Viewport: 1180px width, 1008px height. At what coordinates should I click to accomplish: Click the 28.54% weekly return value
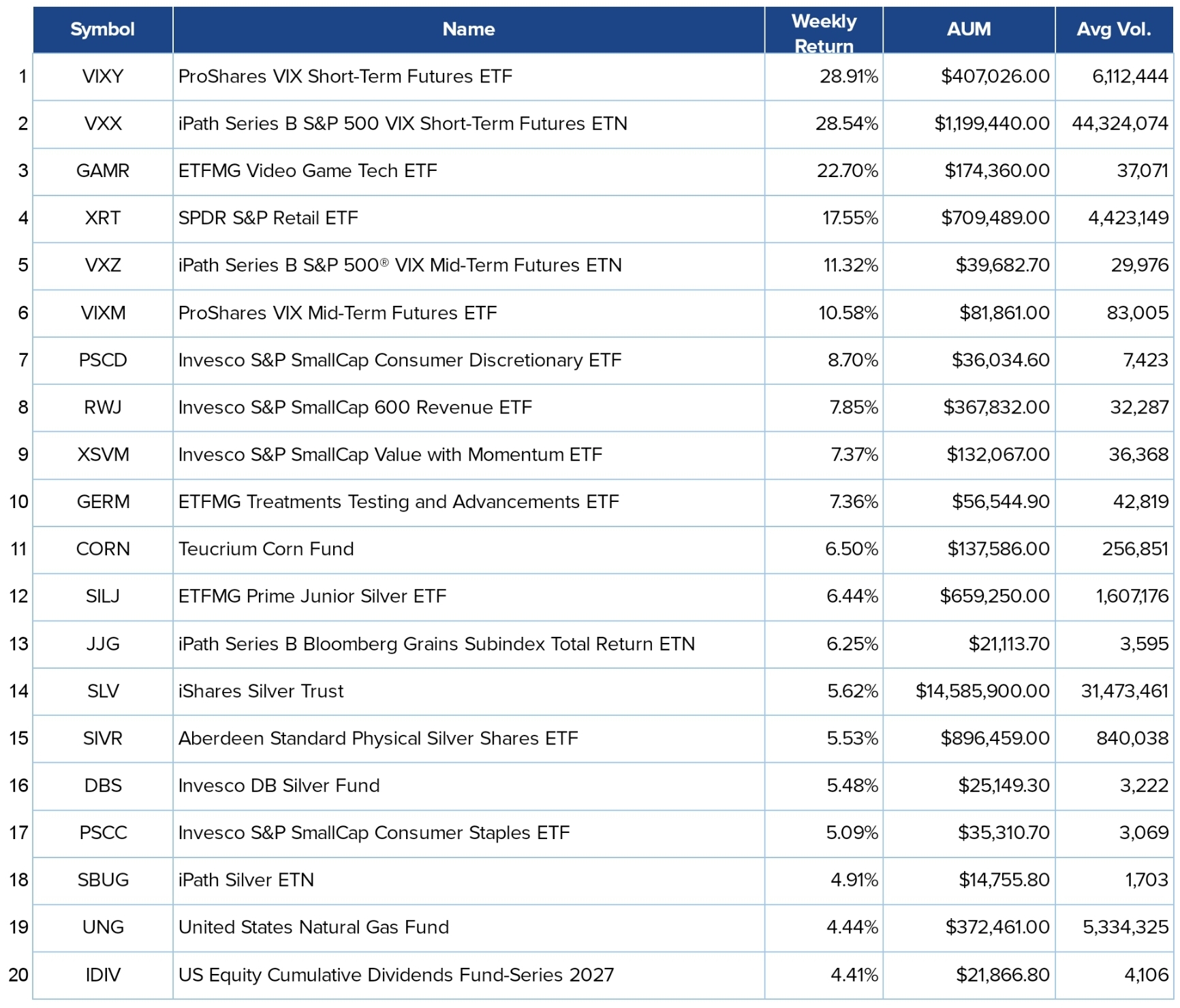pos(847,123)
